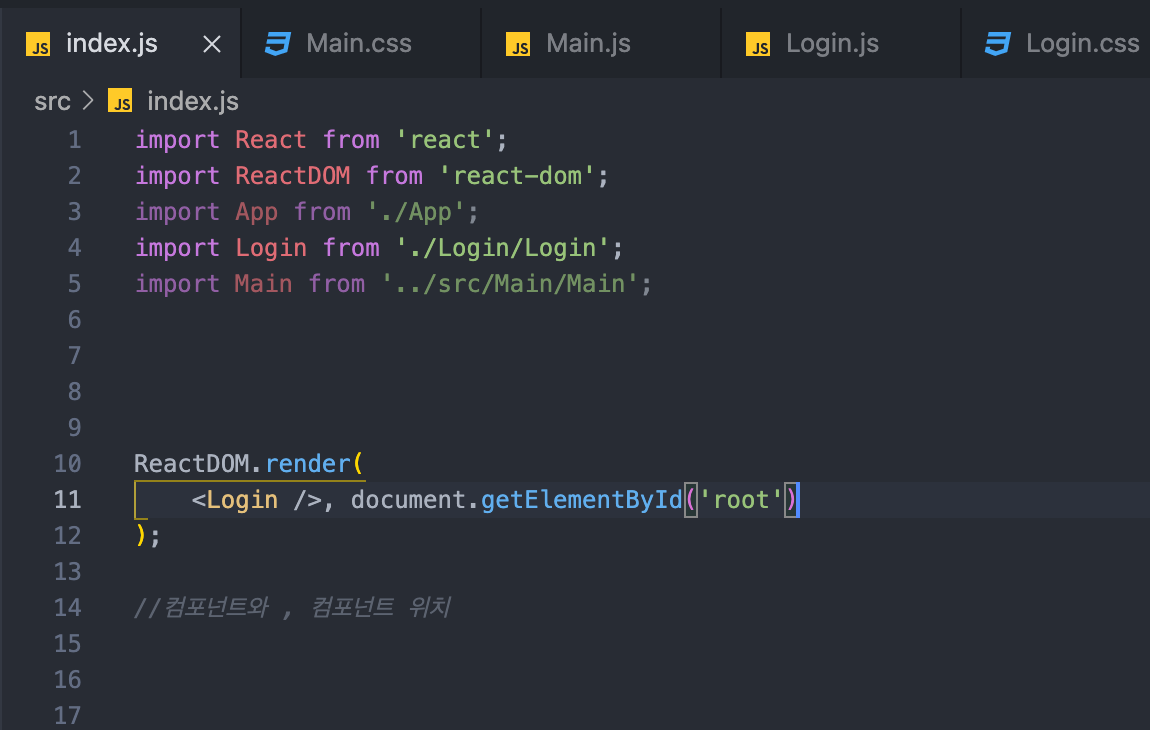This screenshot has width=1150, height=730.
Task: Close the index.js tab
Action: (212, 44)
